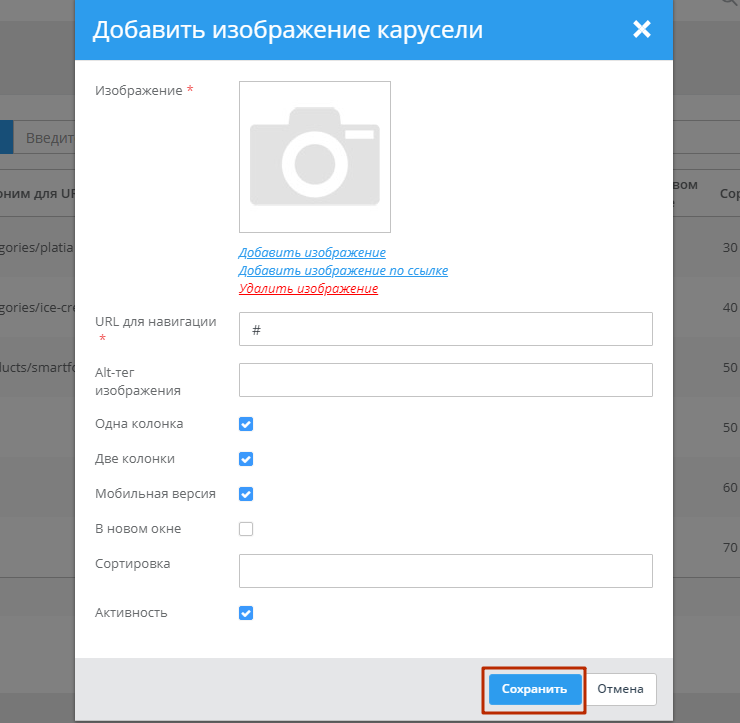Click the 'Сор…' column header in table

tap(729, 192)
